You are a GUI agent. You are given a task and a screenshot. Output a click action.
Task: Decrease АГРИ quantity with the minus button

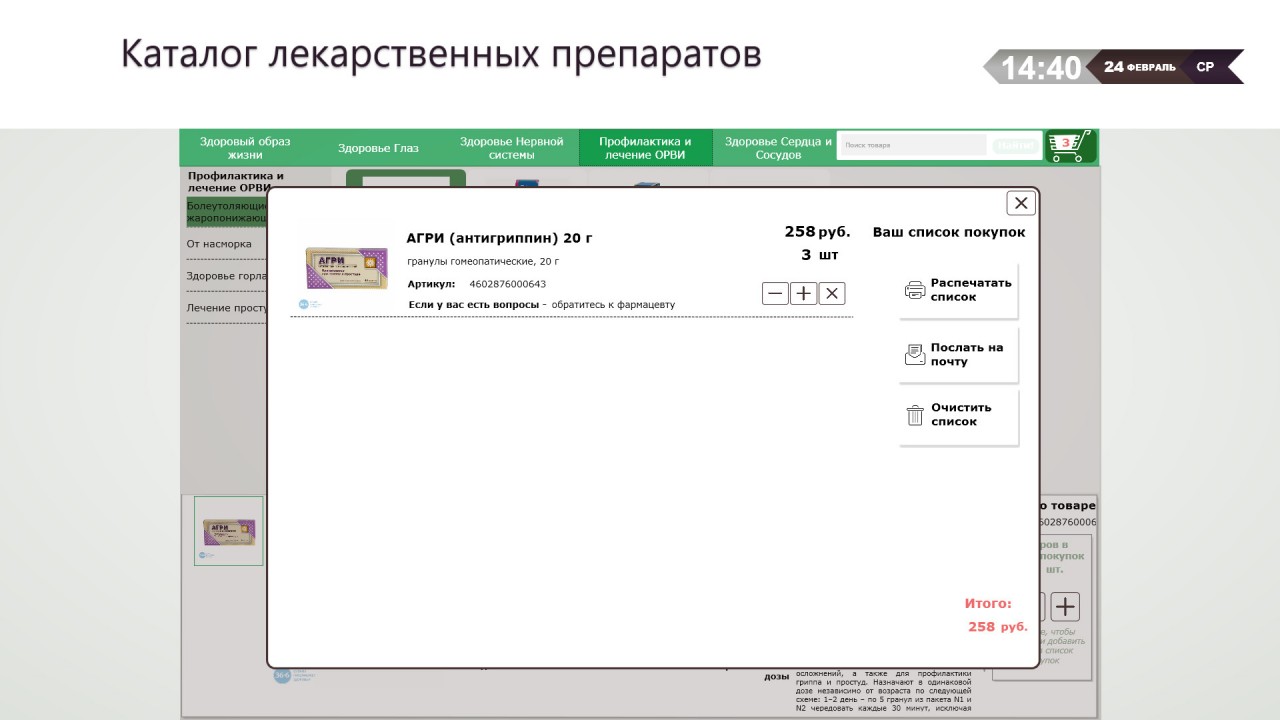tap(775, 293)
